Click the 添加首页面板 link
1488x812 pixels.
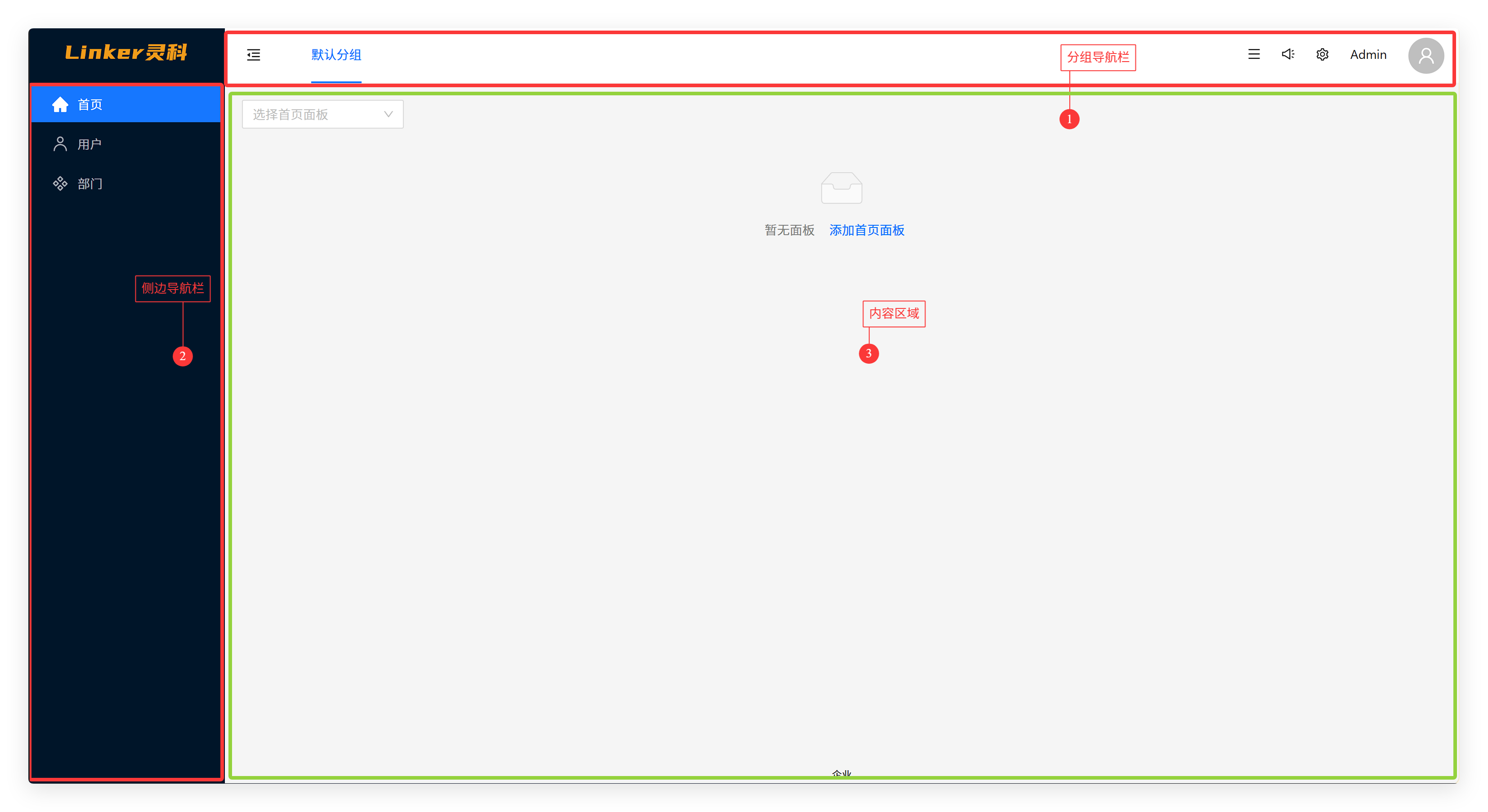coord(866,231)
